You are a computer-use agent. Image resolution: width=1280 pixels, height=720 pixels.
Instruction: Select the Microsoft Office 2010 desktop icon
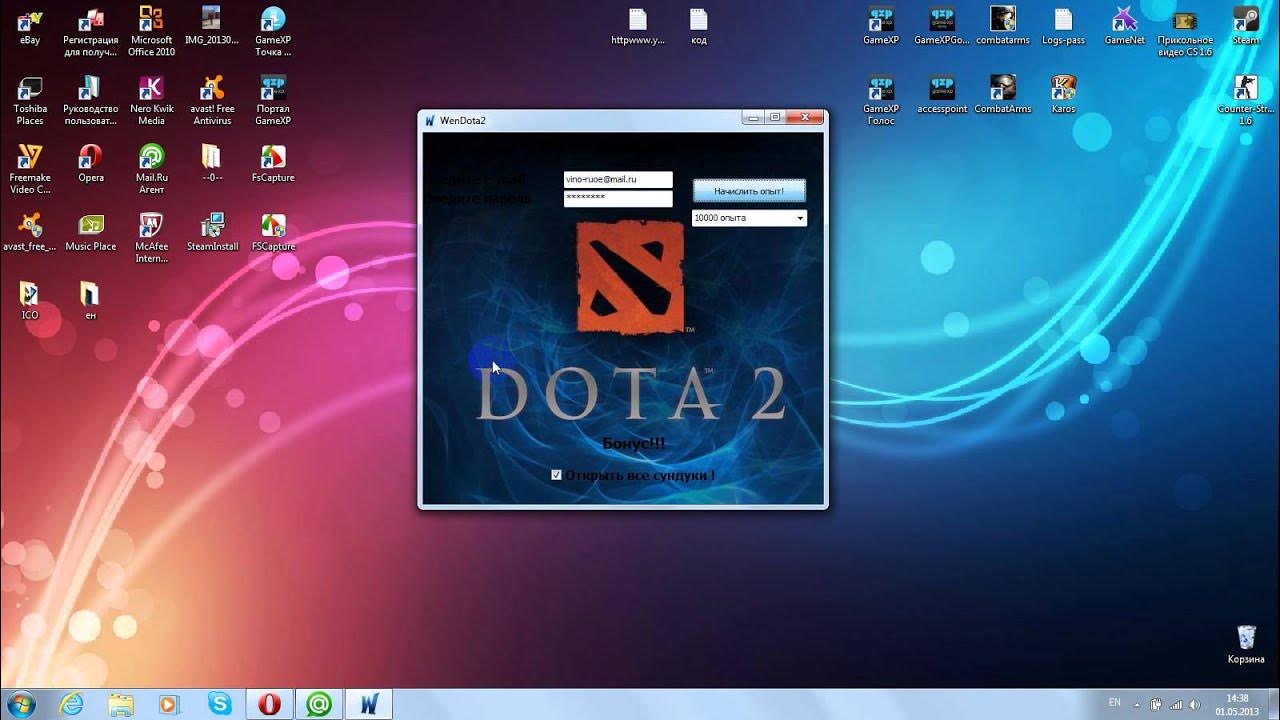(151, 31)
